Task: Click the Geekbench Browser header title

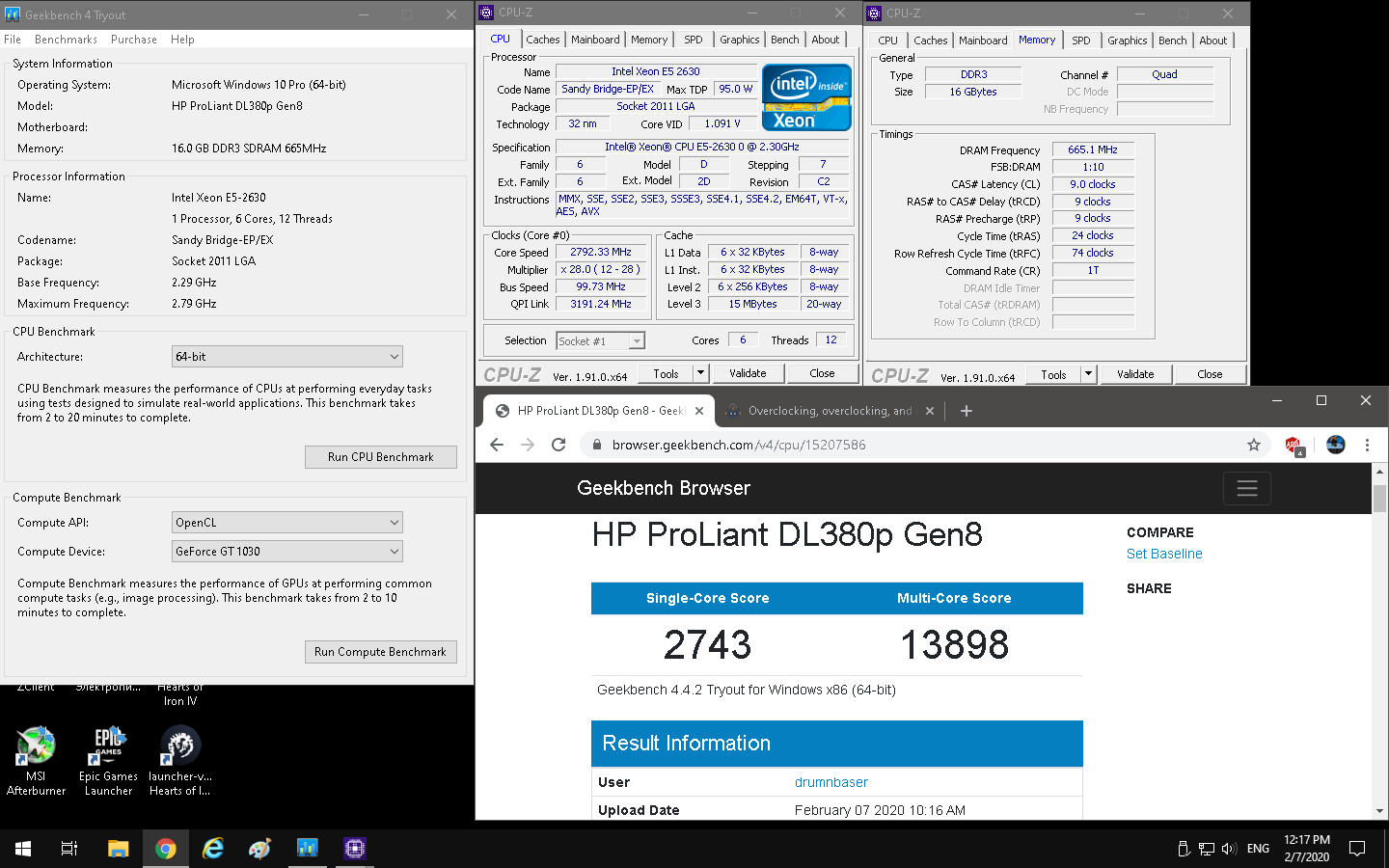Action: (x=664, y=488)
